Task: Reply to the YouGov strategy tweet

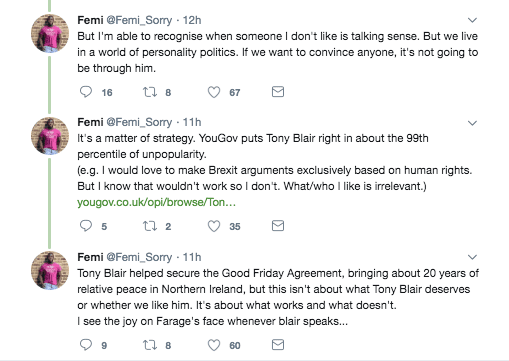Action: click(x=86, y=226)
